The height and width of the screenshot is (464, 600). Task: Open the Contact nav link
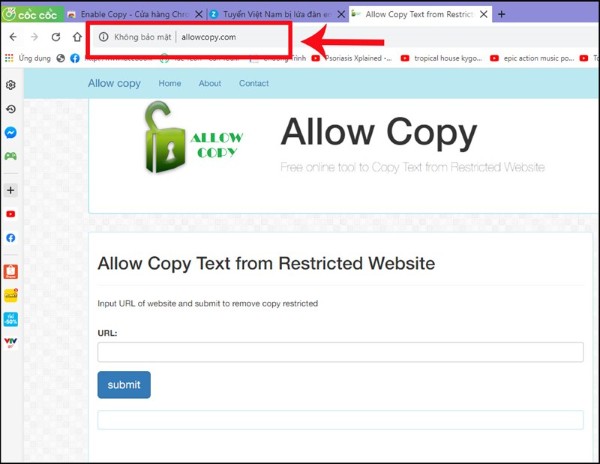tap(254, 83)
